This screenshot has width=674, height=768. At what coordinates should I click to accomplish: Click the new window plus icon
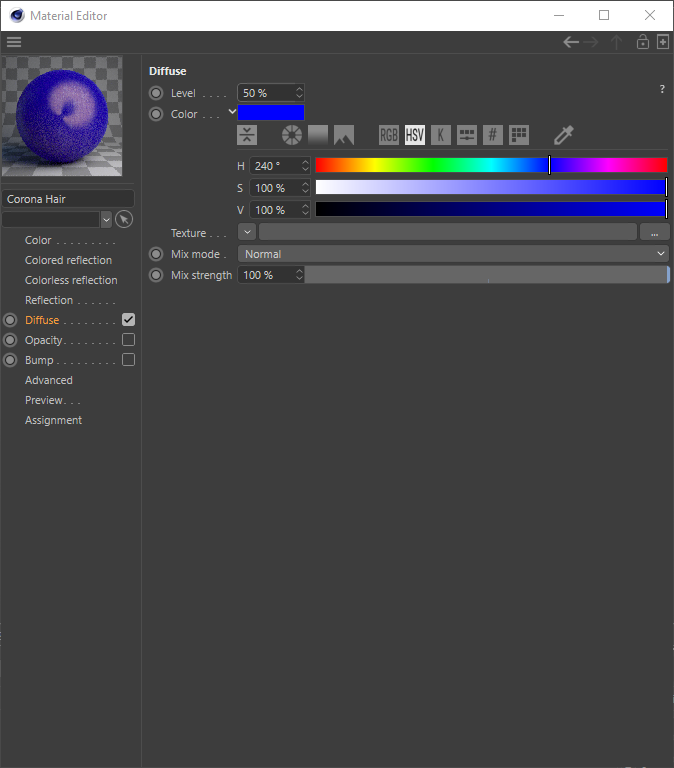pos(663,42)
